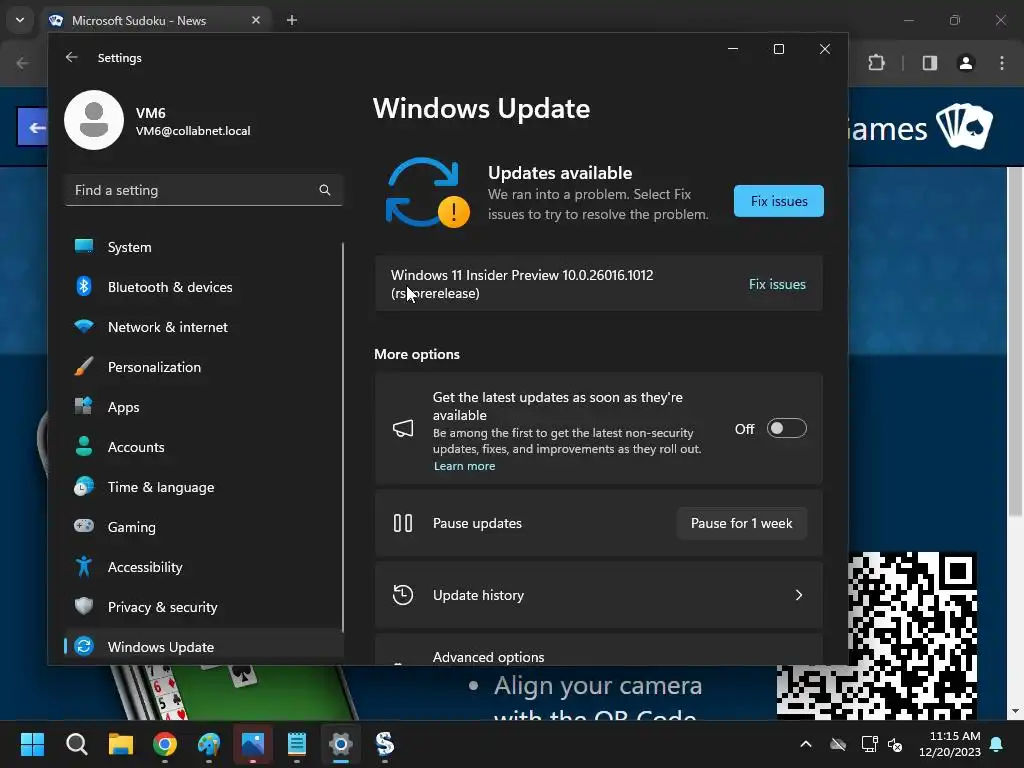The width and height of the screenshot is (1024, 768).
Task: Click the VM6 profile avatar
Action: [x=94, y=120]
